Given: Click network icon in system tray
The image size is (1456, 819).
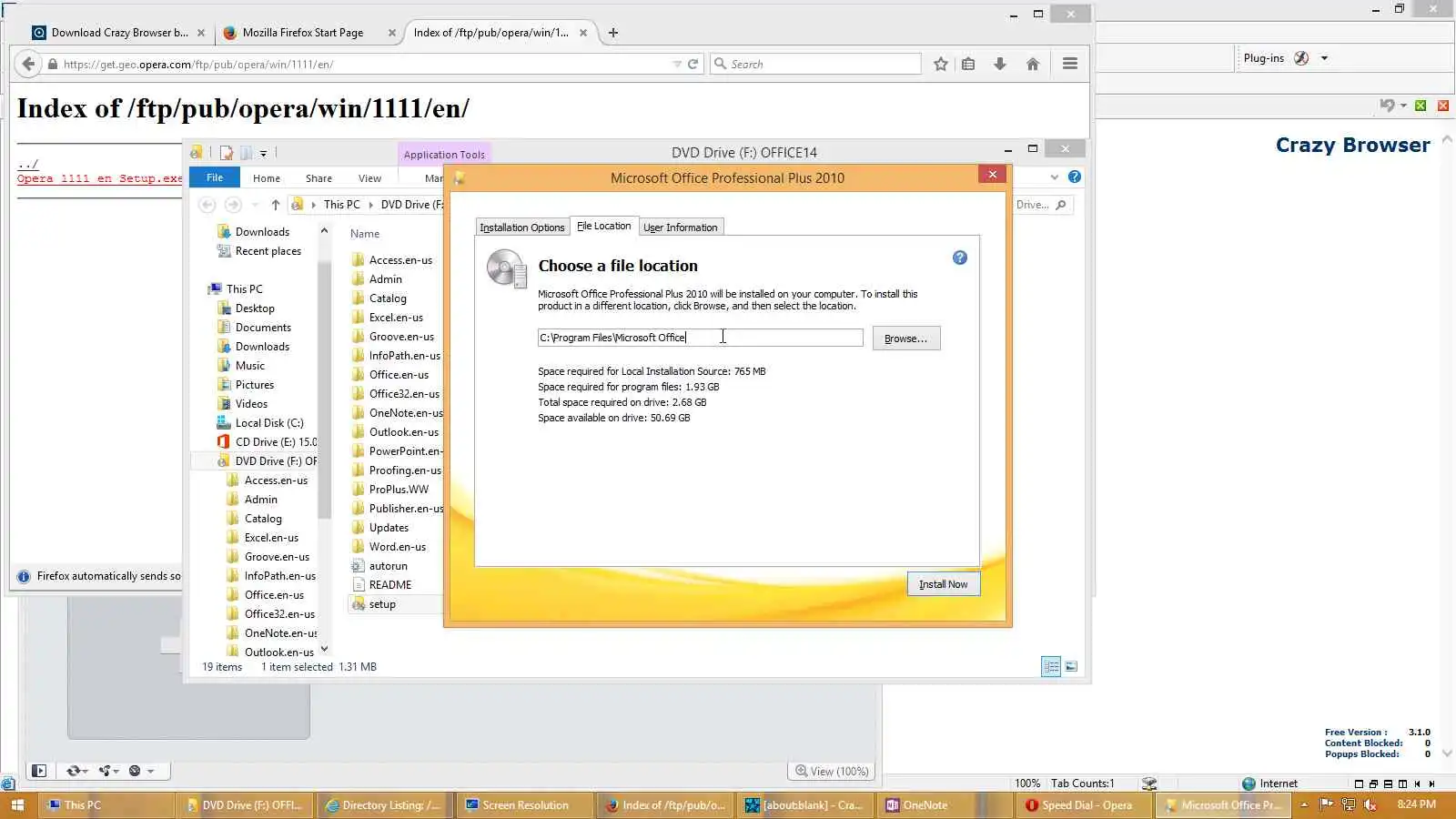Looking at the screenshot, I should tap(1348, 804).
